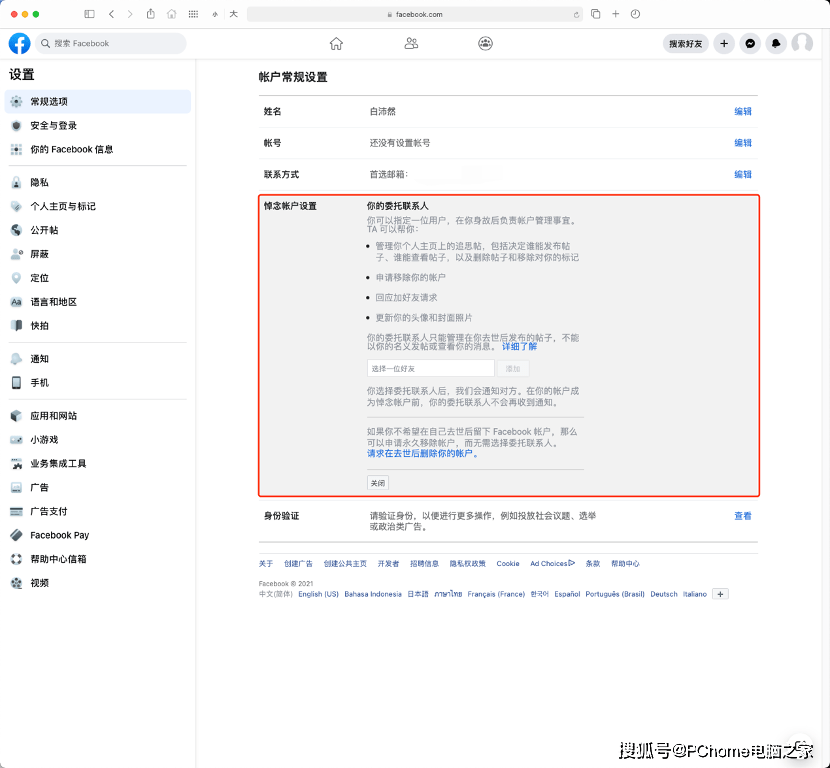This screenshot has height=768, width=830.
Task: Click the plus more languages button
Action: click(x=720, y=594)
